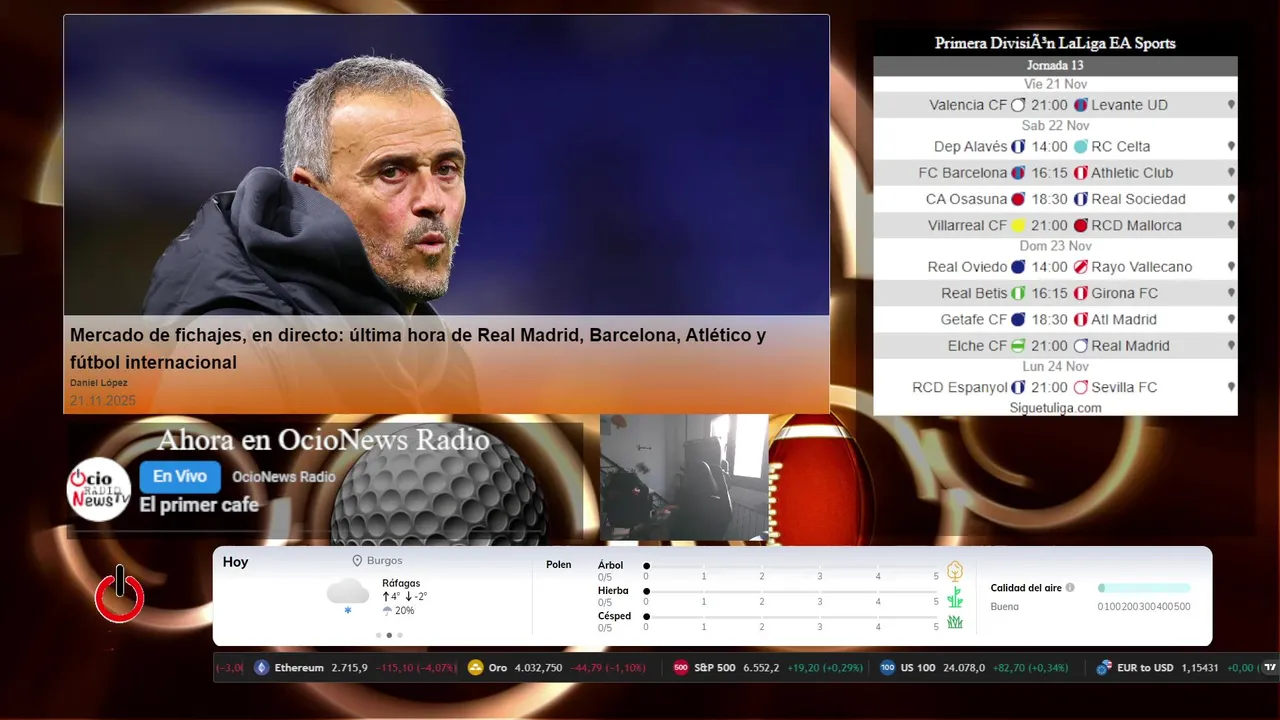Click the Ethereum price 2.715,9
Viewport: 1280px width, 720px height.
pos(349,668)
